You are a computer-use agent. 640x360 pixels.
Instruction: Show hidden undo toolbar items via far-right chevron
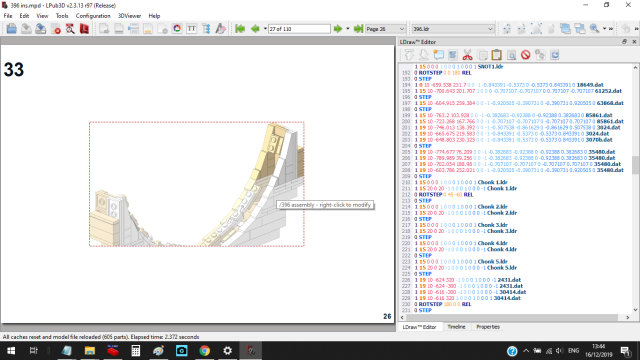tap(636, 29)
